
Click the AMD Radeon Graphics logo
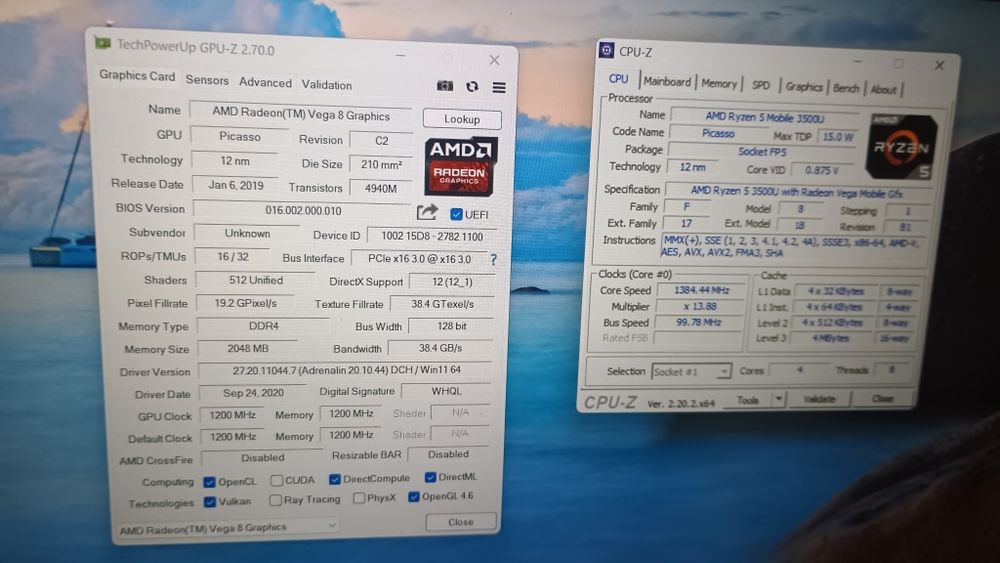click(460, 166)
